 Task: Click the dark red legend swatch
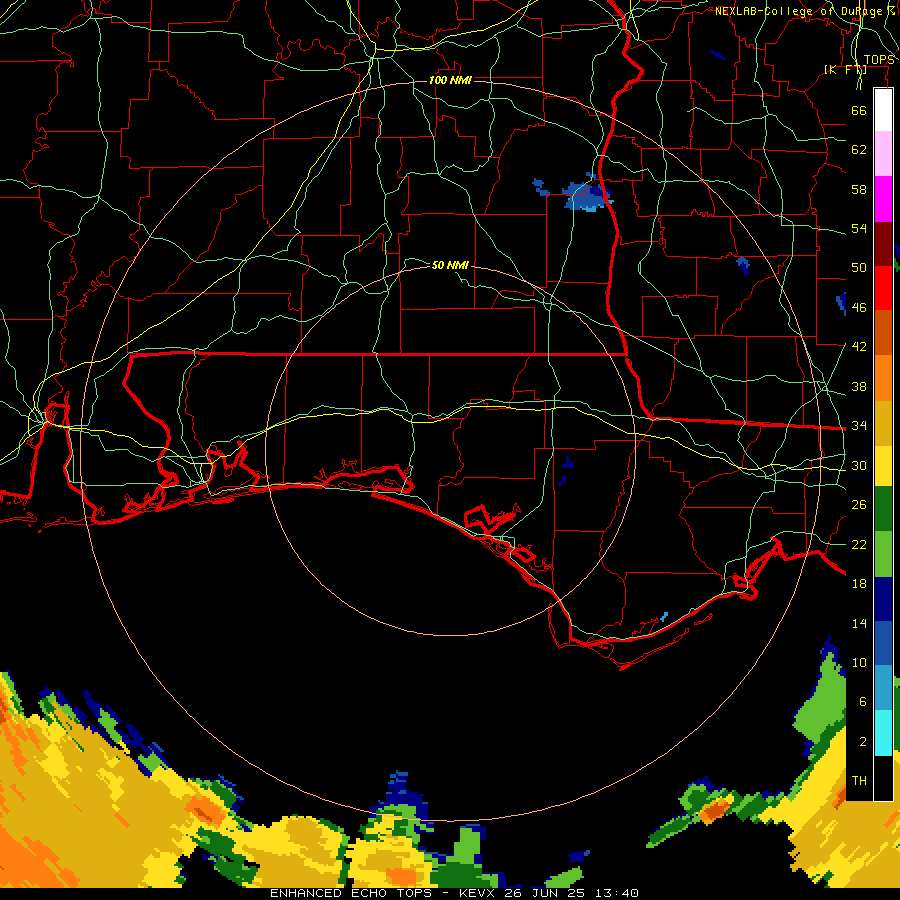pos(883,244)
